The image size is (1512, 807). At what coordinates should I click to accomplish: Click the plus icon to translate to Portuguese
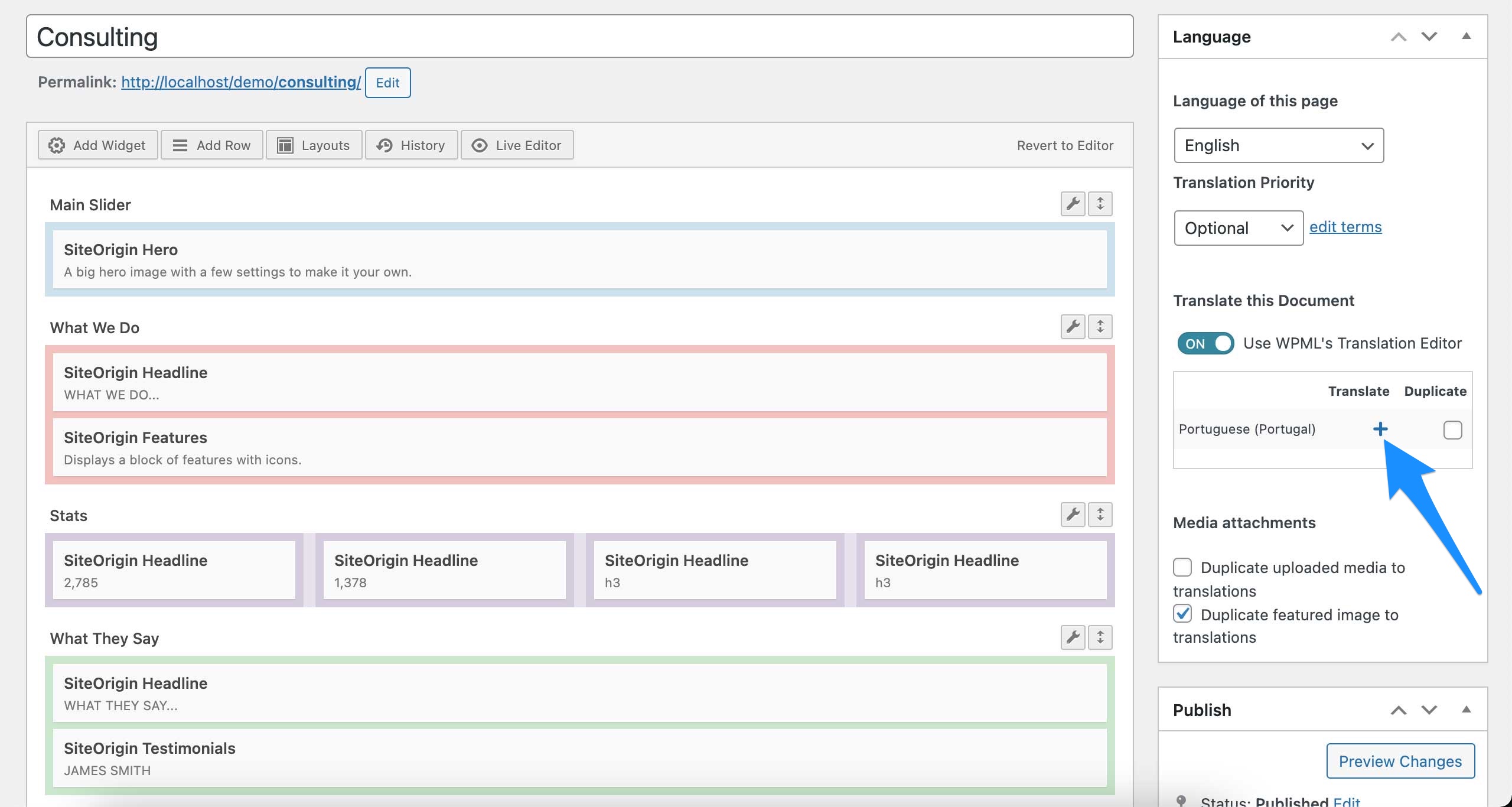coord(1380,429)
